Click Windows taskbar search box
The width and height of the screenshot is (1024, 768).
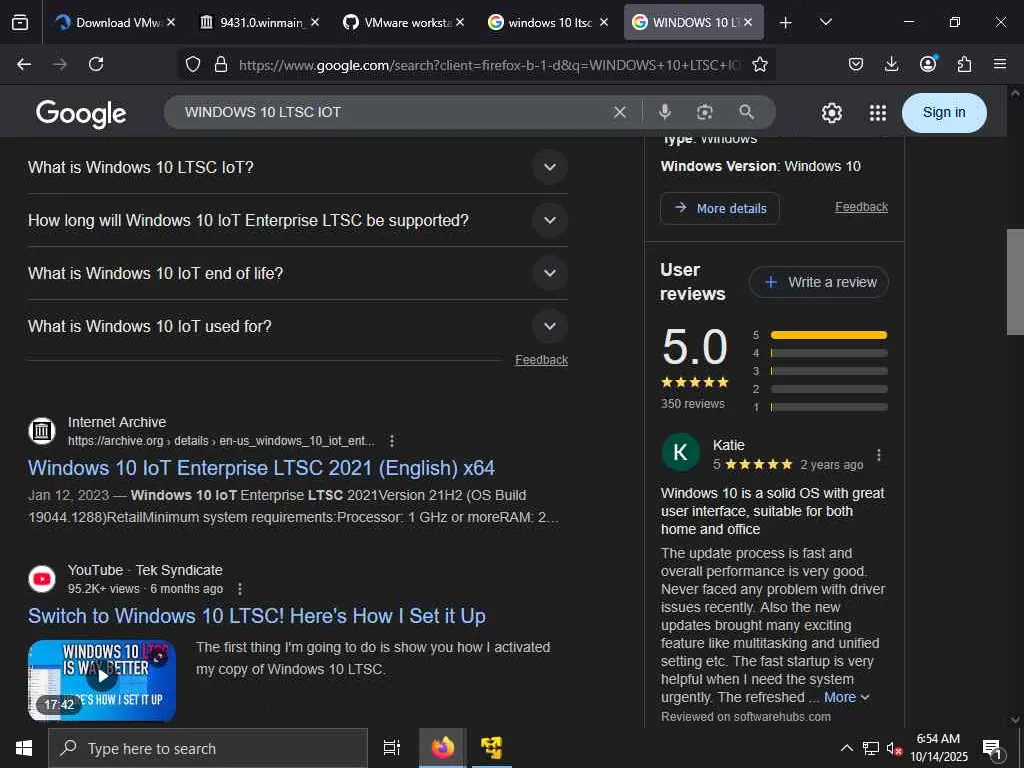pos(208,748)
